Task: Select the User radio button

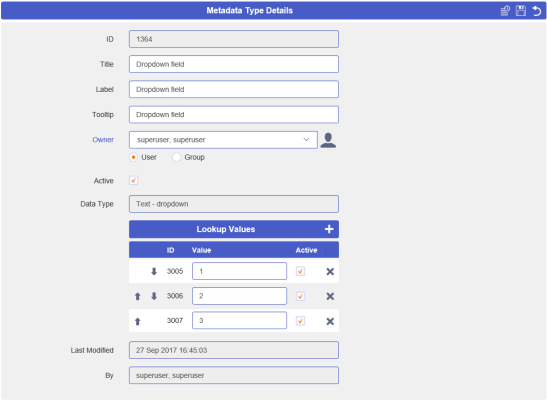Action: 133,157
